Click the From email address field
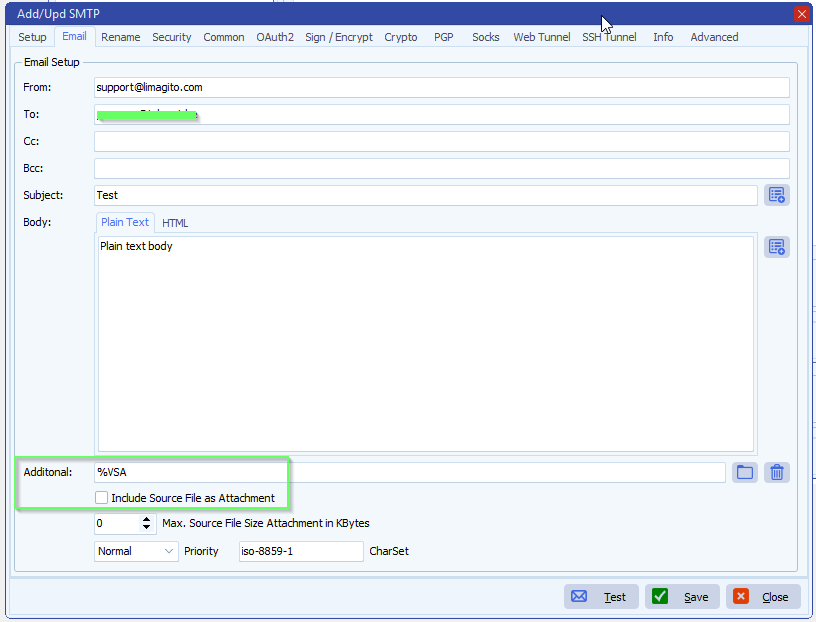Screen dimensions: 816x622 (441, 87)
